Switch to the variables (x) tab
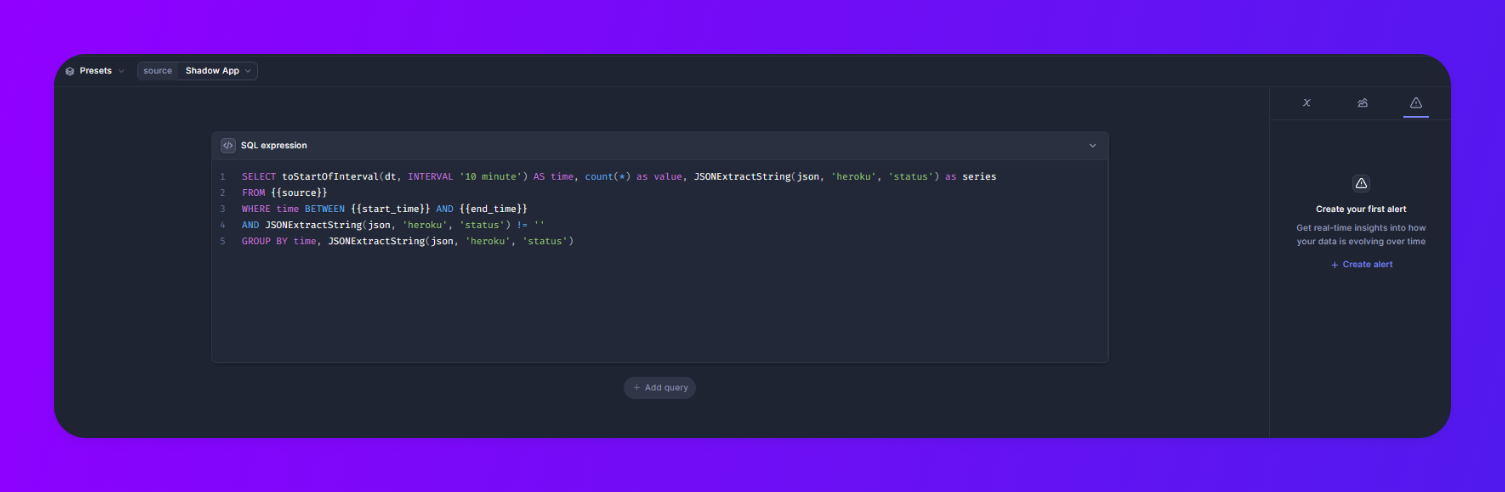Image resolution: width=1505 pixels, height=492 pixels. point(1306,103)
